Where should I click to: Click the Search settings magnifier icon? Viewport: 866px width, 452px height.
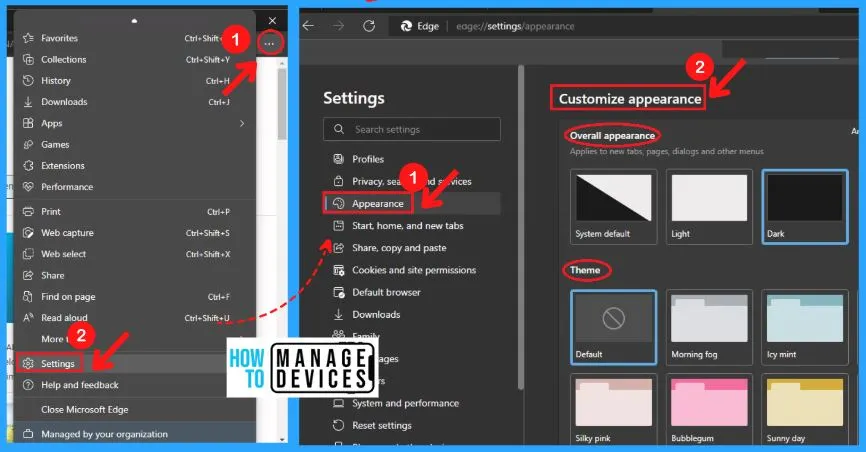(339, 129)
